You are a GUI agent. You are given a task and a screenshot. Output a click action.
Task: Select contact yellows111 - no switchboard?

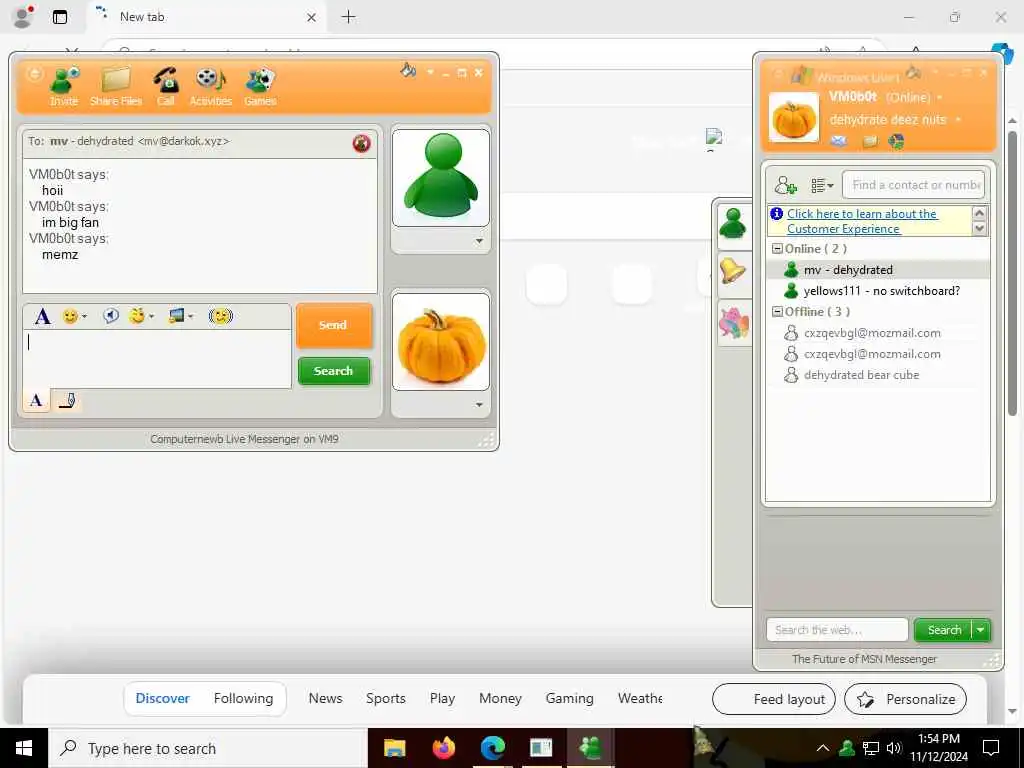tap(877, 291)
